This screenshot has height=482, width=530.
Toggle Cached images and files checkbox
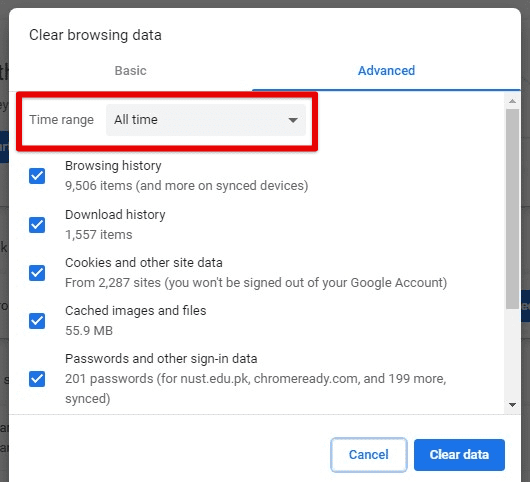point(37,321)
